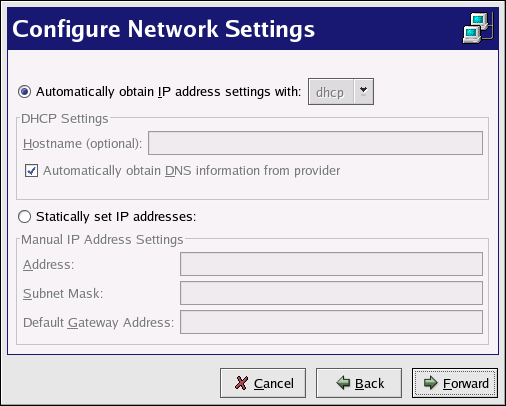Image resolution: width=506 pixels, height=406 pixels.
Task: Click the dhcp combo box text
Action: pyautogui.click(x=330, y=92)
